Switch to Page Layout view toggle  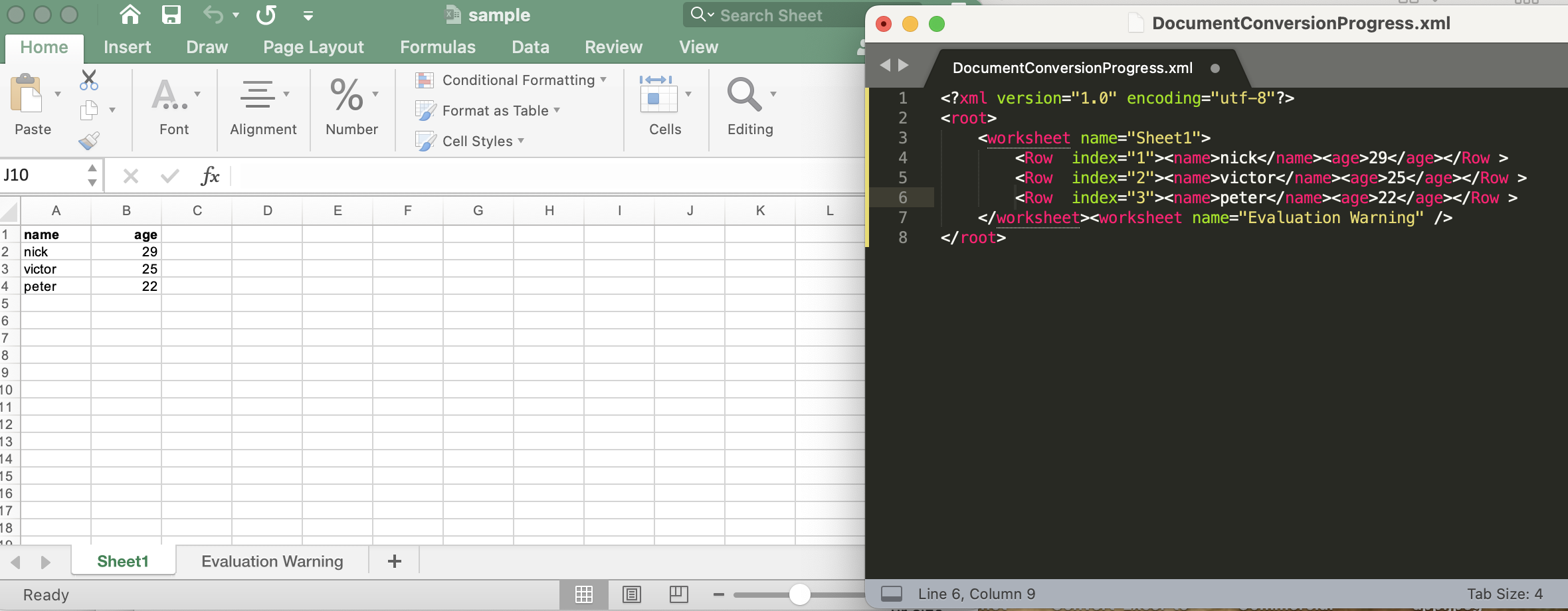(632, 594)
